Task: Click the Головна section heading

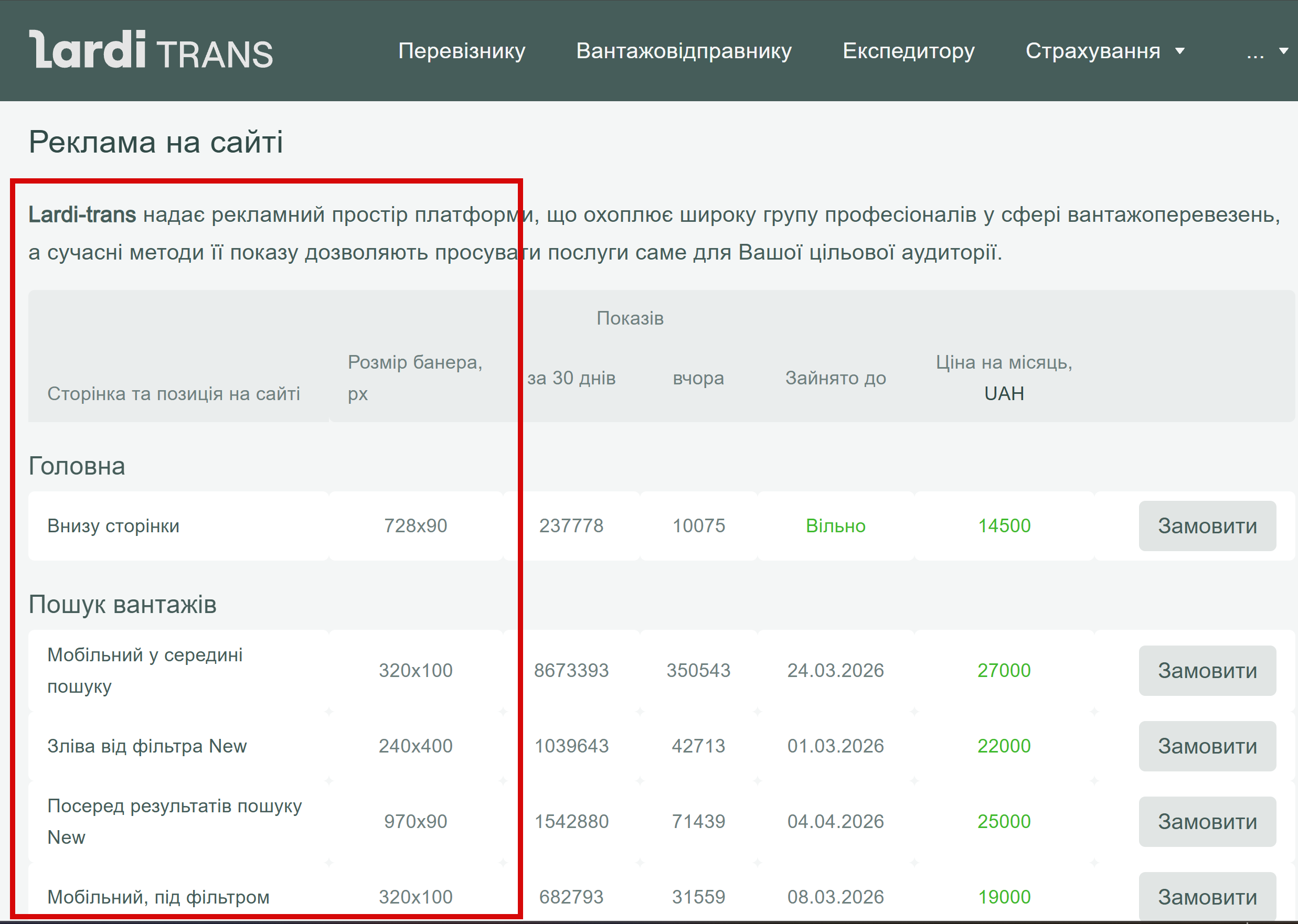Action: 77,466
